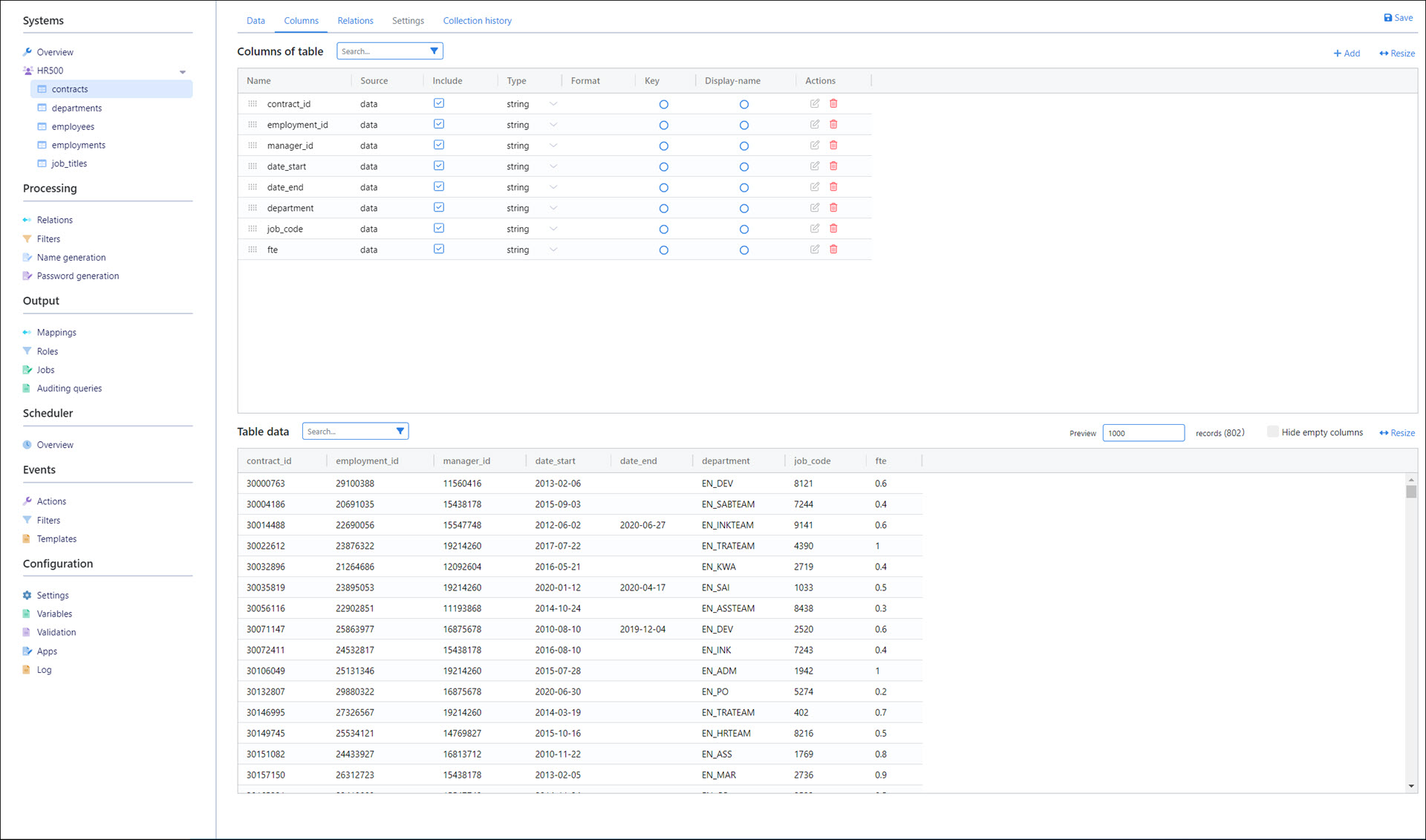1426x840 pixels.
Task: Open Apps under Configuration
Action: point(47,651)
